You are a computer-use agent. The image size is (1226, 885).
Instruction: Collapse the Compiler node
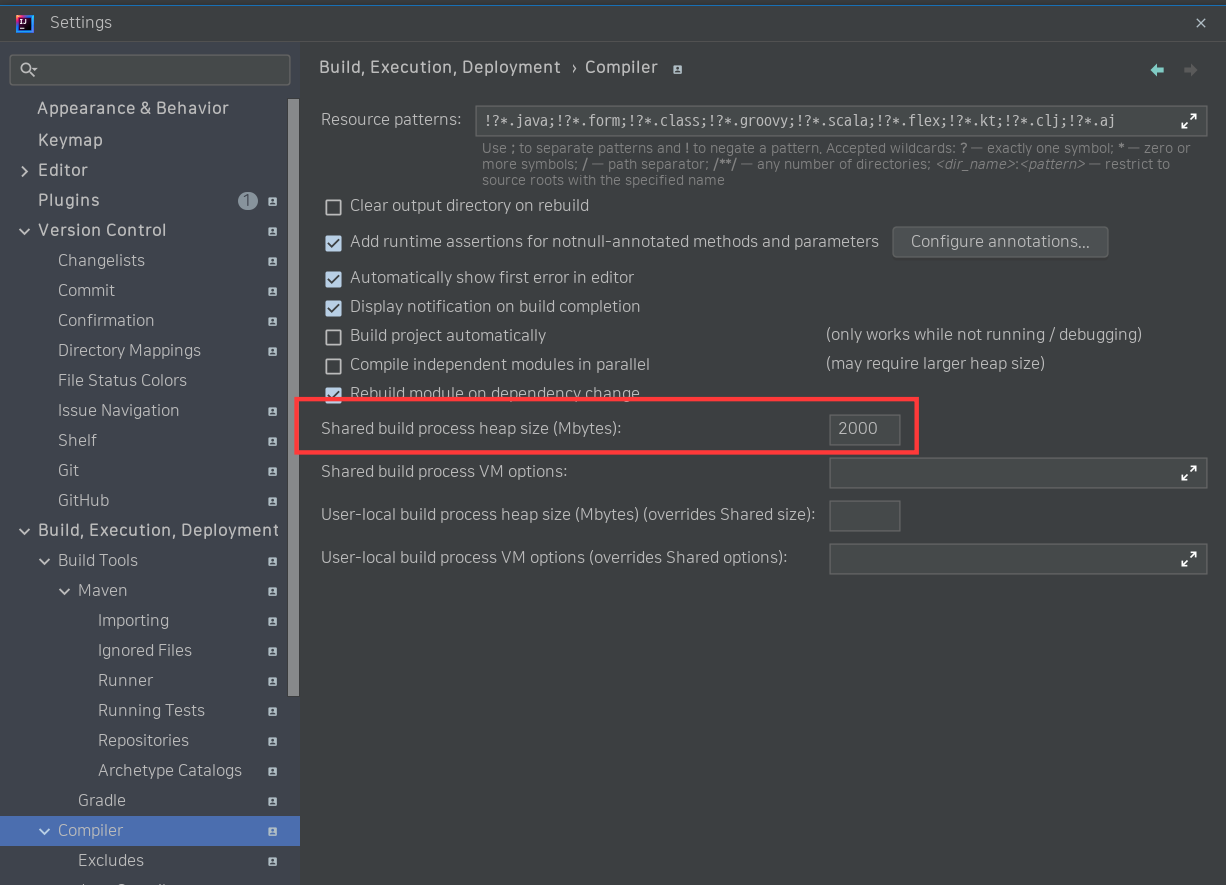(44, 831)
